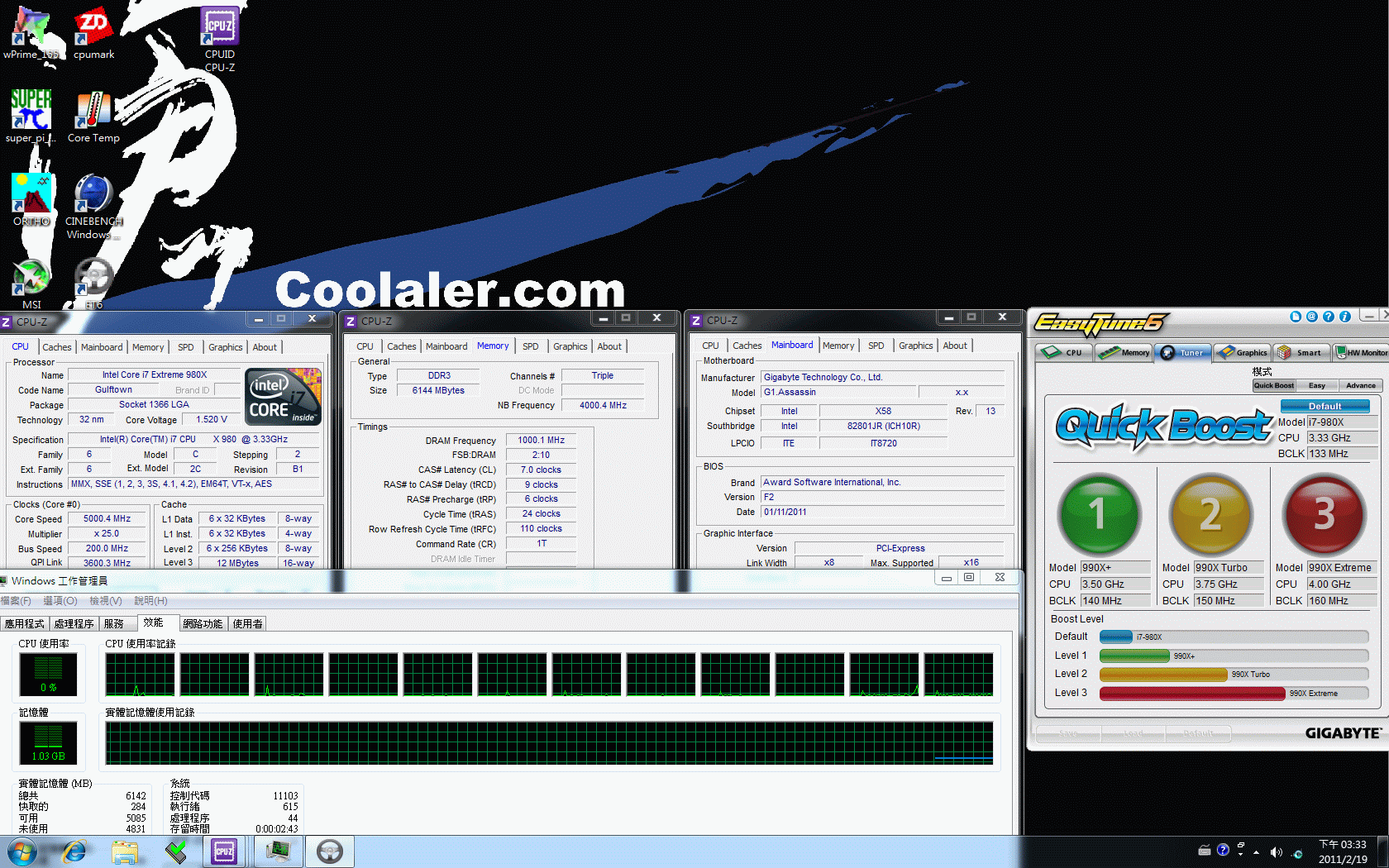This screenshot has width=1389, height=868.
Task: Switch EasyTune6 mode to Quick Boost
Action: (1273, 385)
